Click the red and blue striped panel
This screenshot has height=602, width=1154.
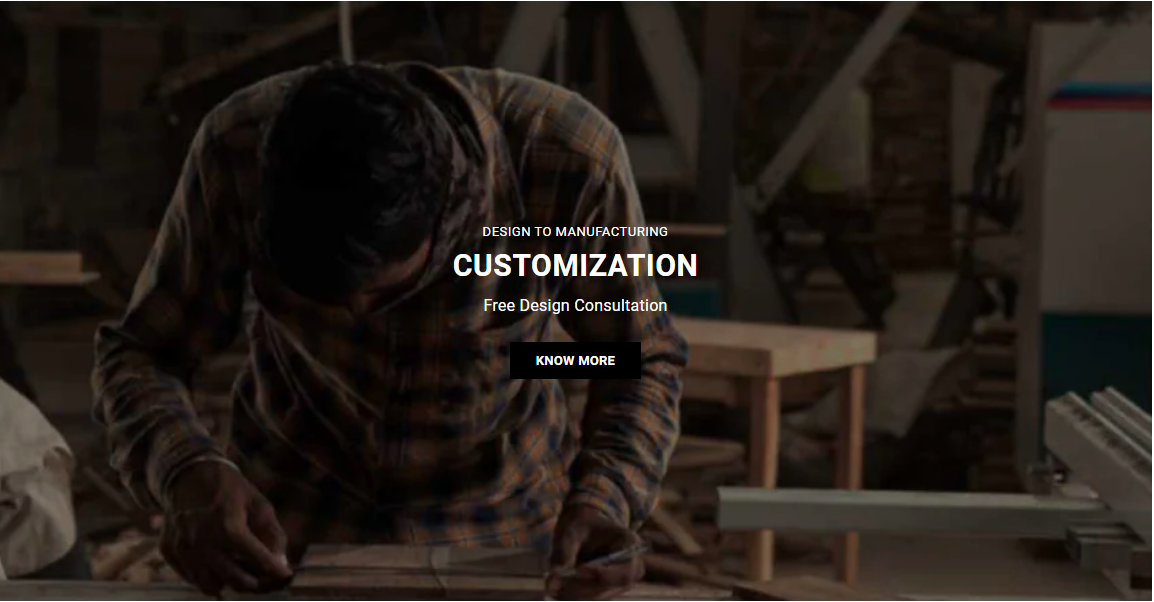[1100, 95]
